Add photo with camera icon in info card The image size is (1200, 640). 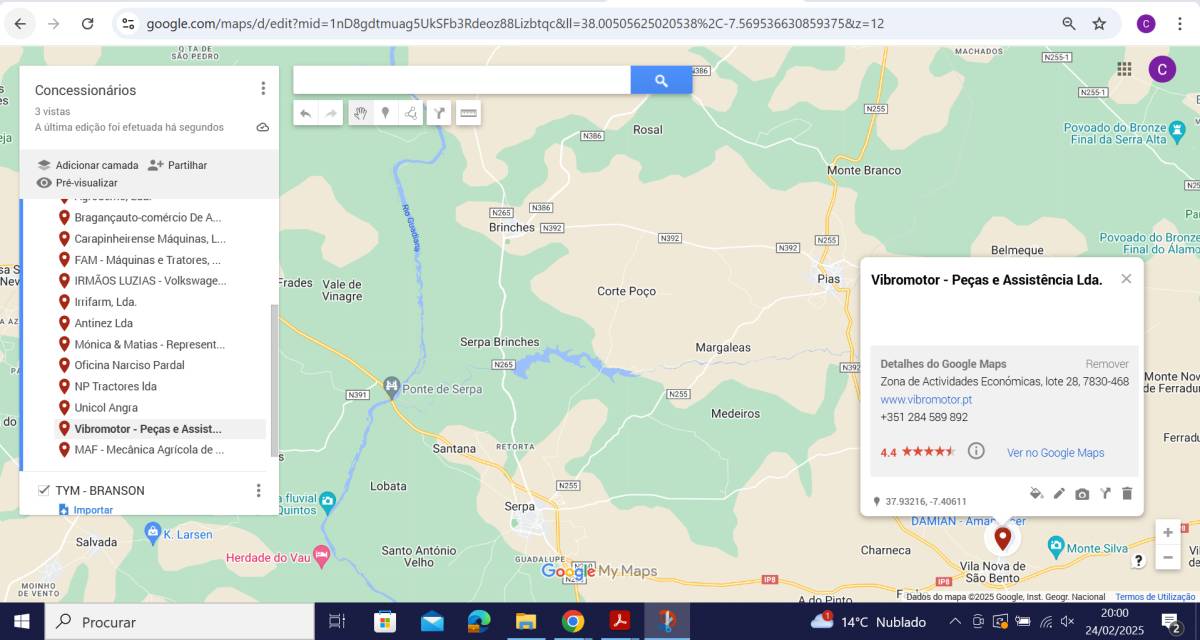point(1082,494)
